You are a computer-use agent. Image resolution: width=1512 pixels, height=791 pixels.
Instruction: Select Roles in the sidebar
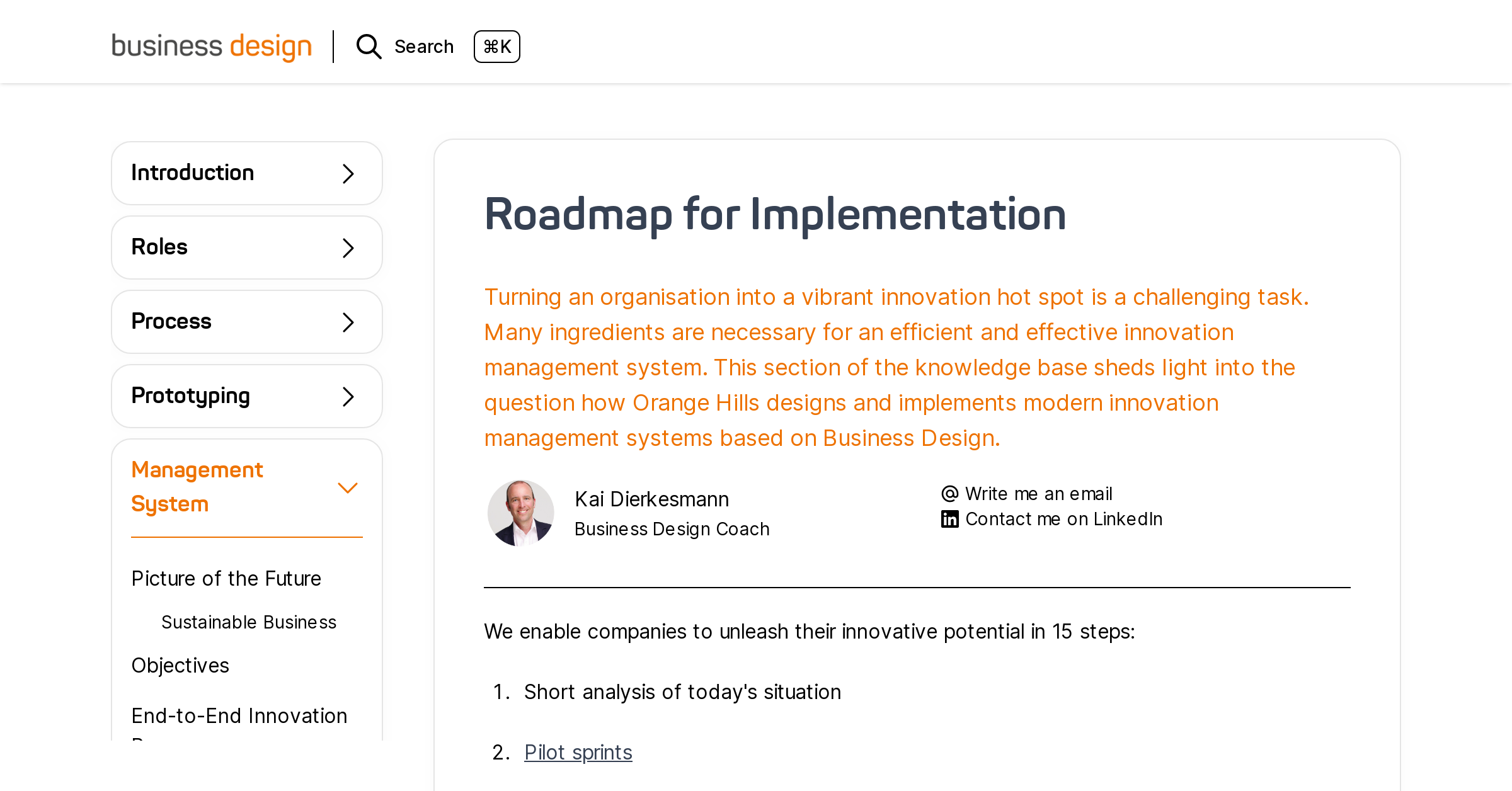[x=159, y=247]
